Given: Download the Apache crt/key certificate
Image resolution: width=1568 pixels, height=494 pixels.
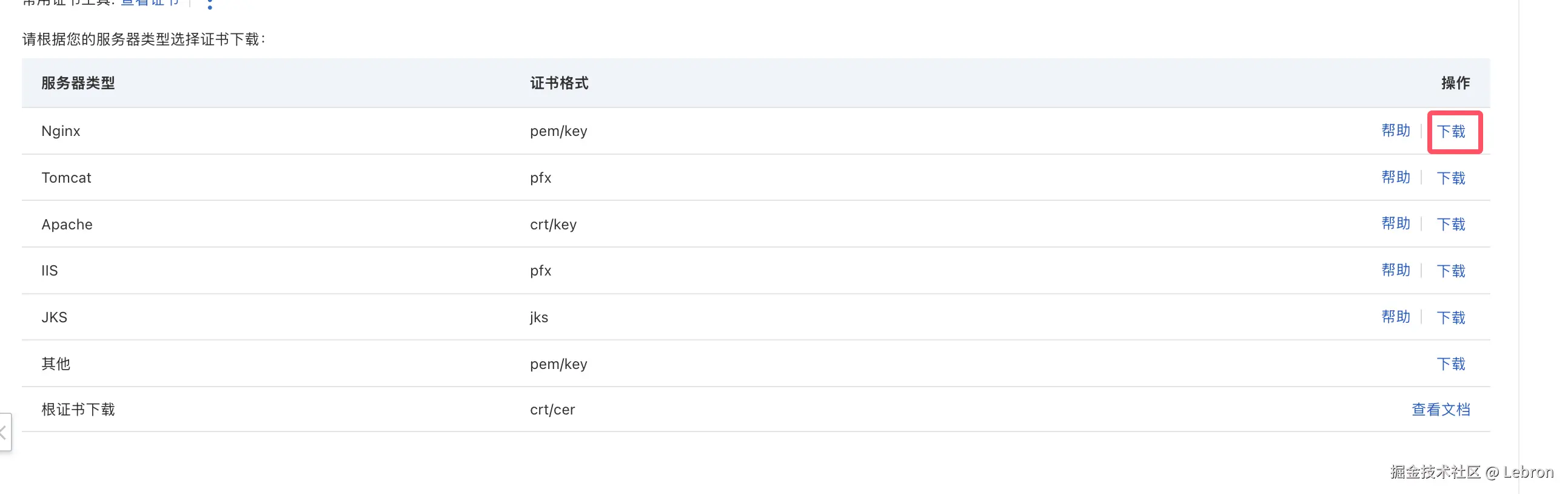Looking at the screenshot, I should (x=1450, y=224).
